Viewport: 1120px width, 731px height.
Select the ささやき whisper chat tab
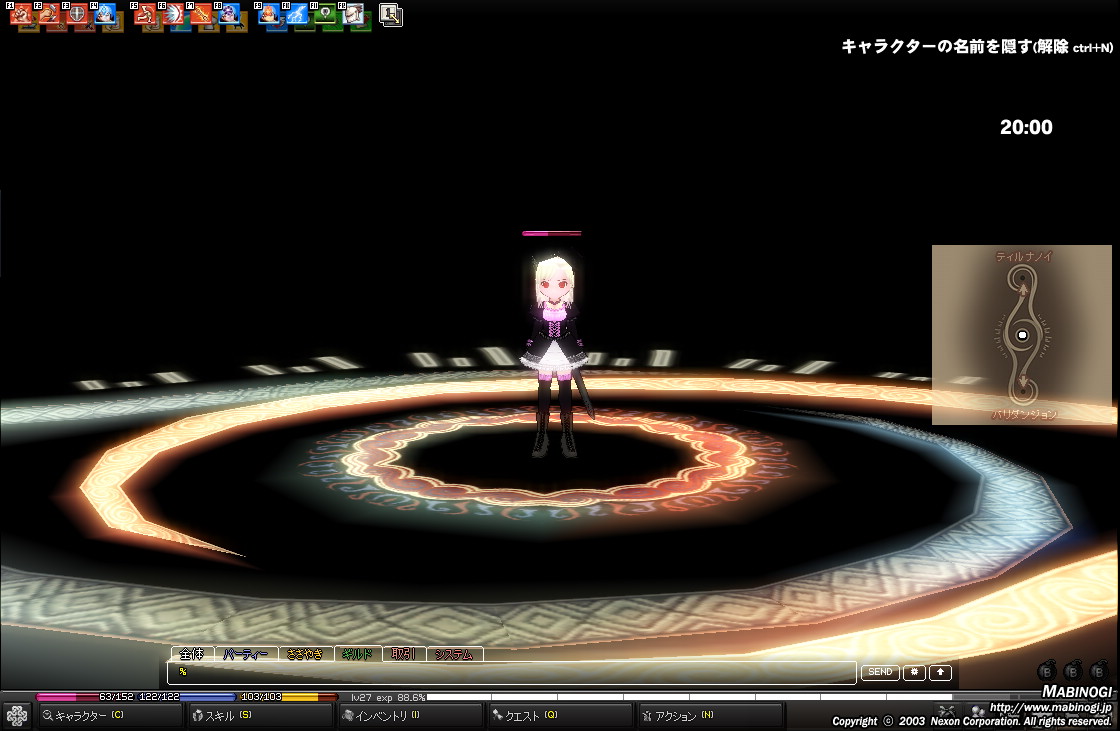tap(305, 654)
